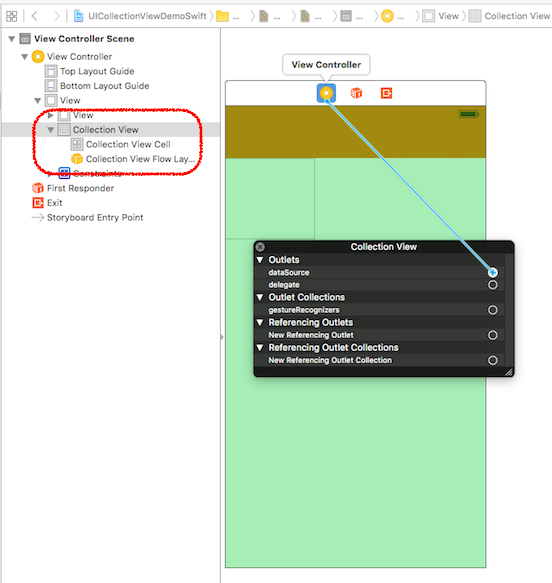
Task: Go forward with the right chevron
Action: (57, 16)
